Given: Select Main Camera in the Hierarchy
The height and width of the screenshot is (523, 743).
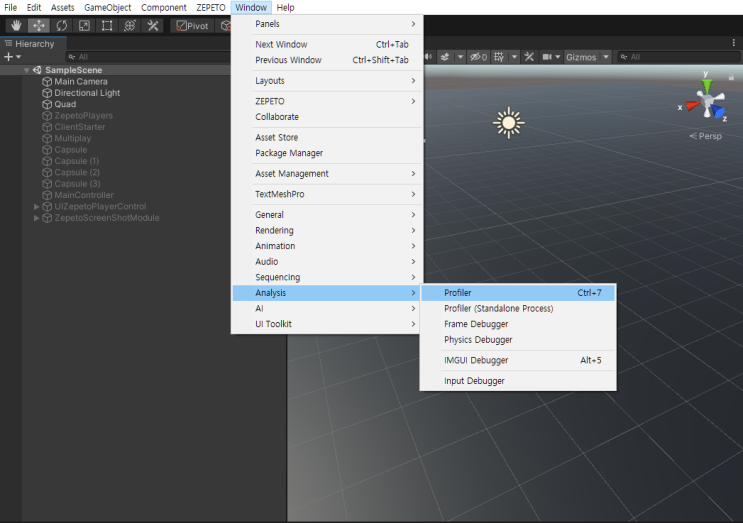Looking at the screenshot, I should click(81, 81).
